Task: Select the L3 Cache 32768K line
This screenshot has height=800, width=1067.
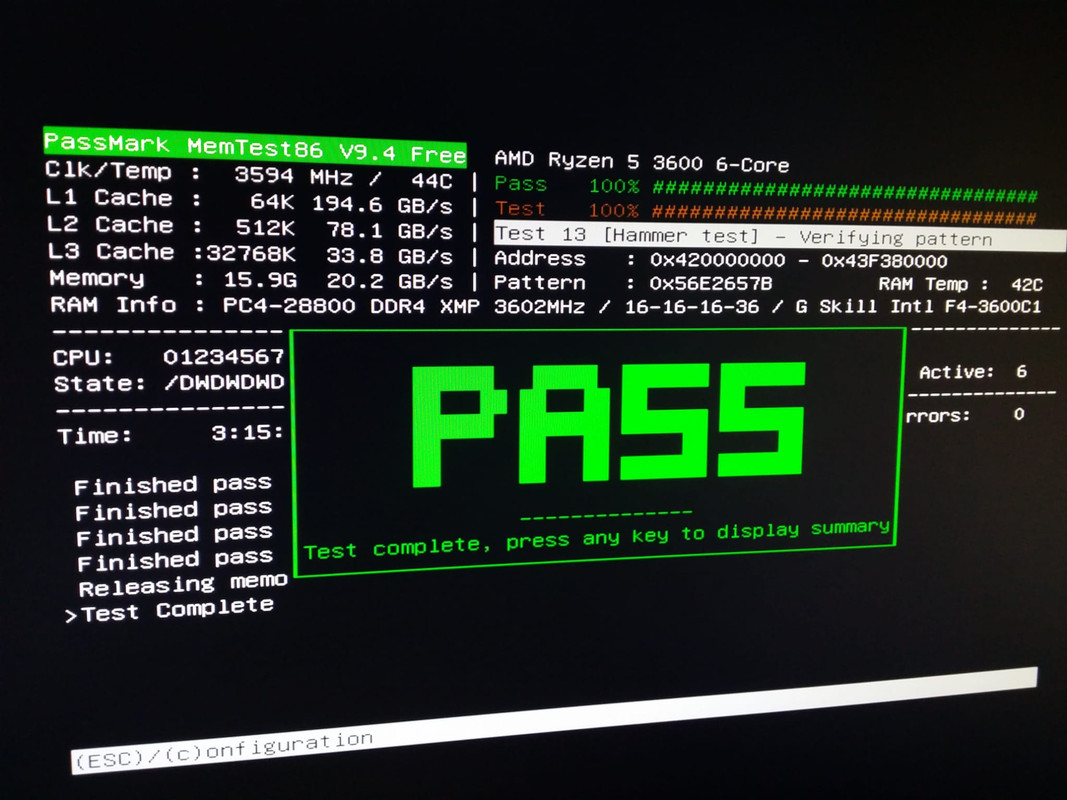Action: [250, 254]
